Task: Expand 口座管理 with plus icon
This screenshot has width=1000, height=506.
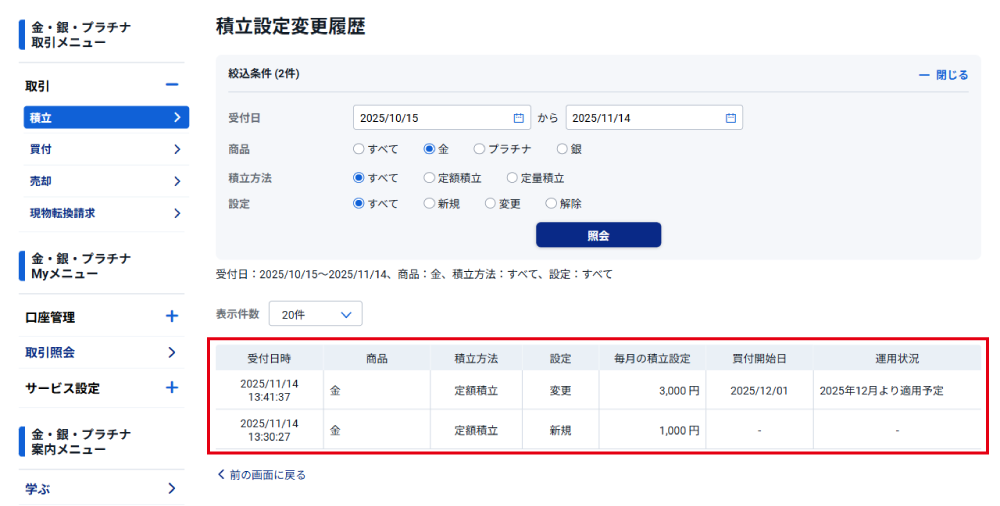Action: (172, 317)
